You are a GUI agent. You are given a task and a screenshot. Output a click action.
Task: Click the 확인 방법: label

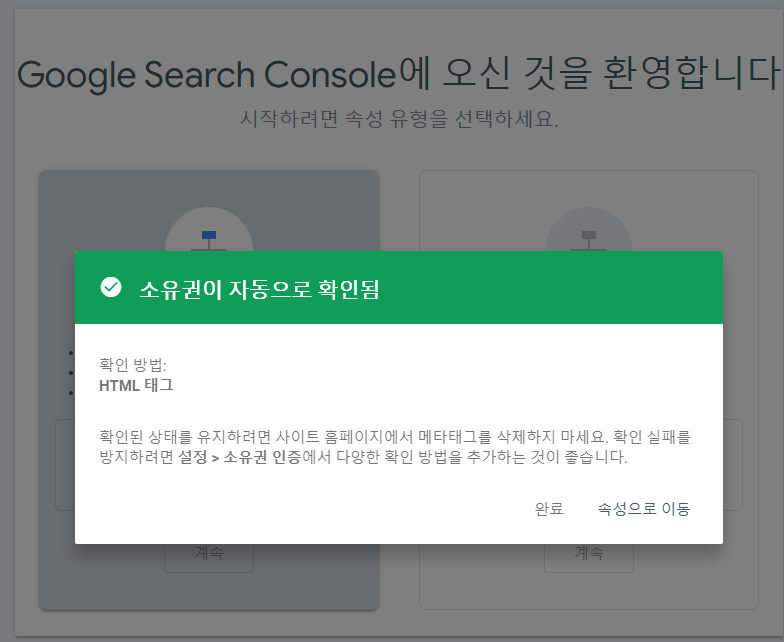tap(132, 364)
